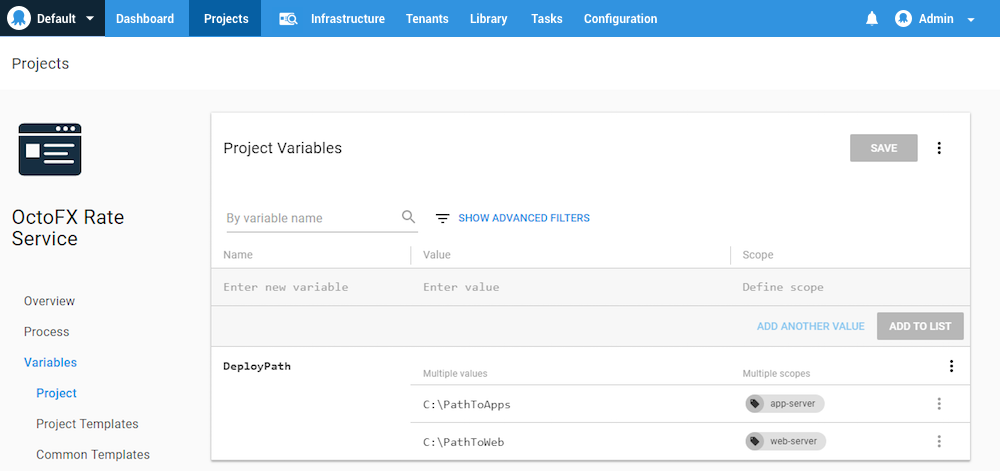Viewport: 1000px width, 471px height.
Task: Click the Value column header
Action: point(437,255)
